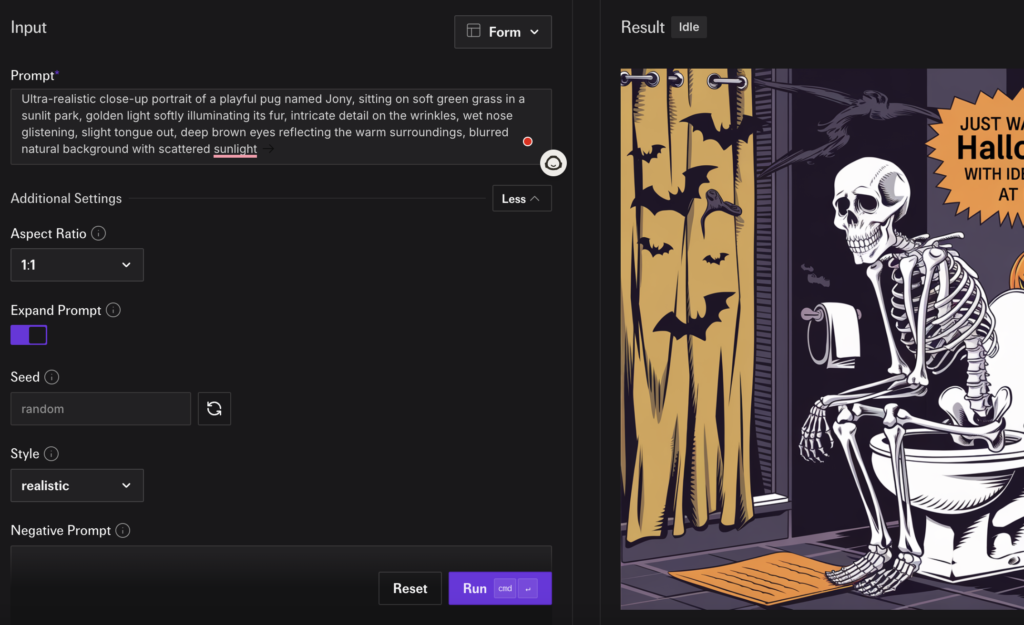Collapse Additional Settings with the Less button
Viewport: 1024px width, 625px height.
(x=521, y=199)
